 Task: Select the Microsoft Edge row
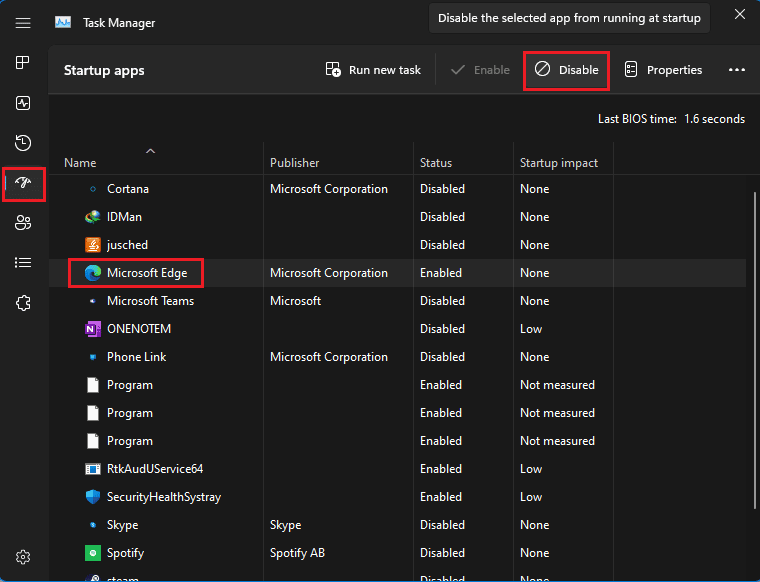point(397,273)
